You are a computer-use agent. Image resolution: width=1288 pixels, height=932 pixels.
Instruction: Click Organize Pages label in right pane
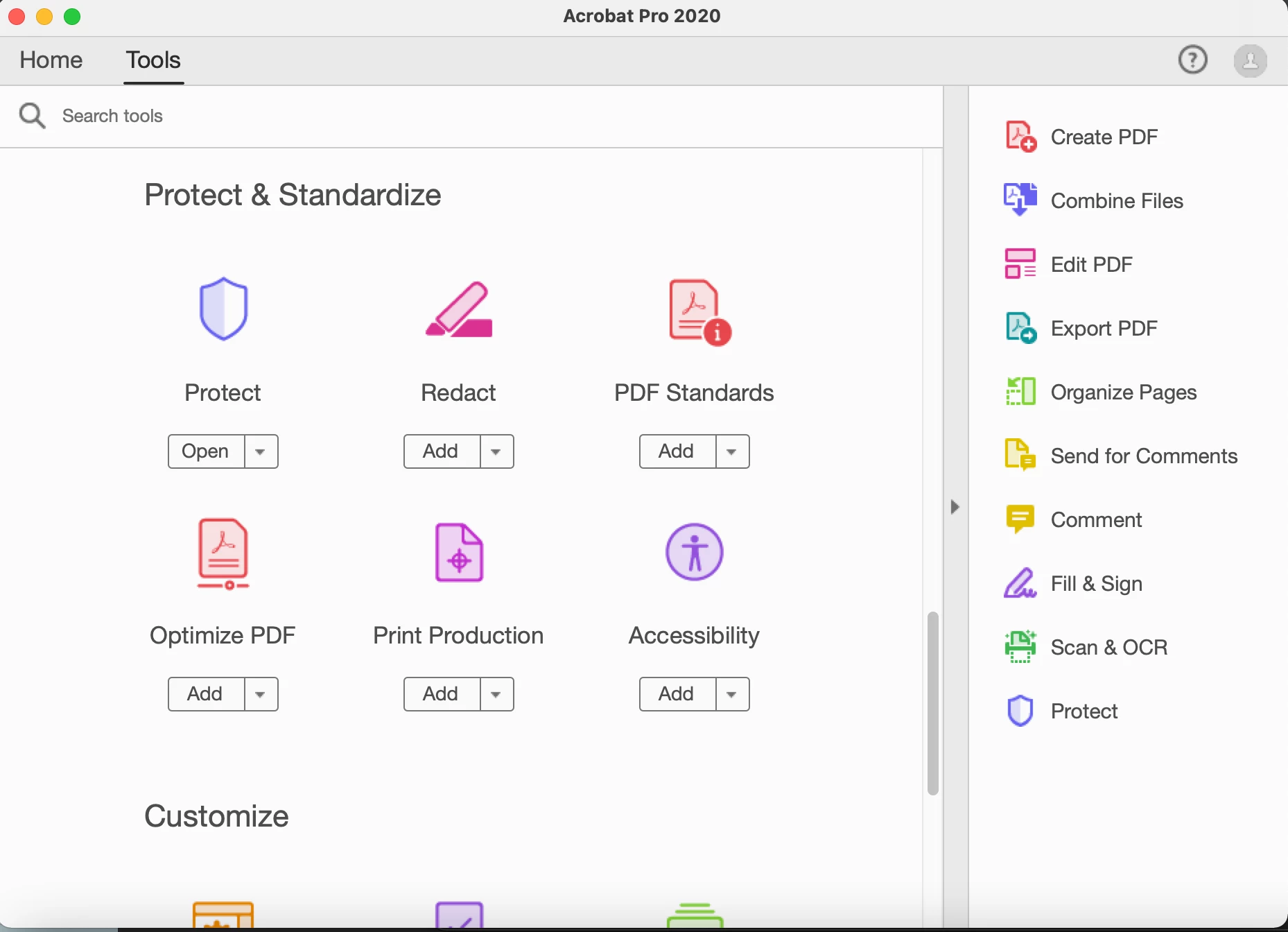coord(1124,392)
